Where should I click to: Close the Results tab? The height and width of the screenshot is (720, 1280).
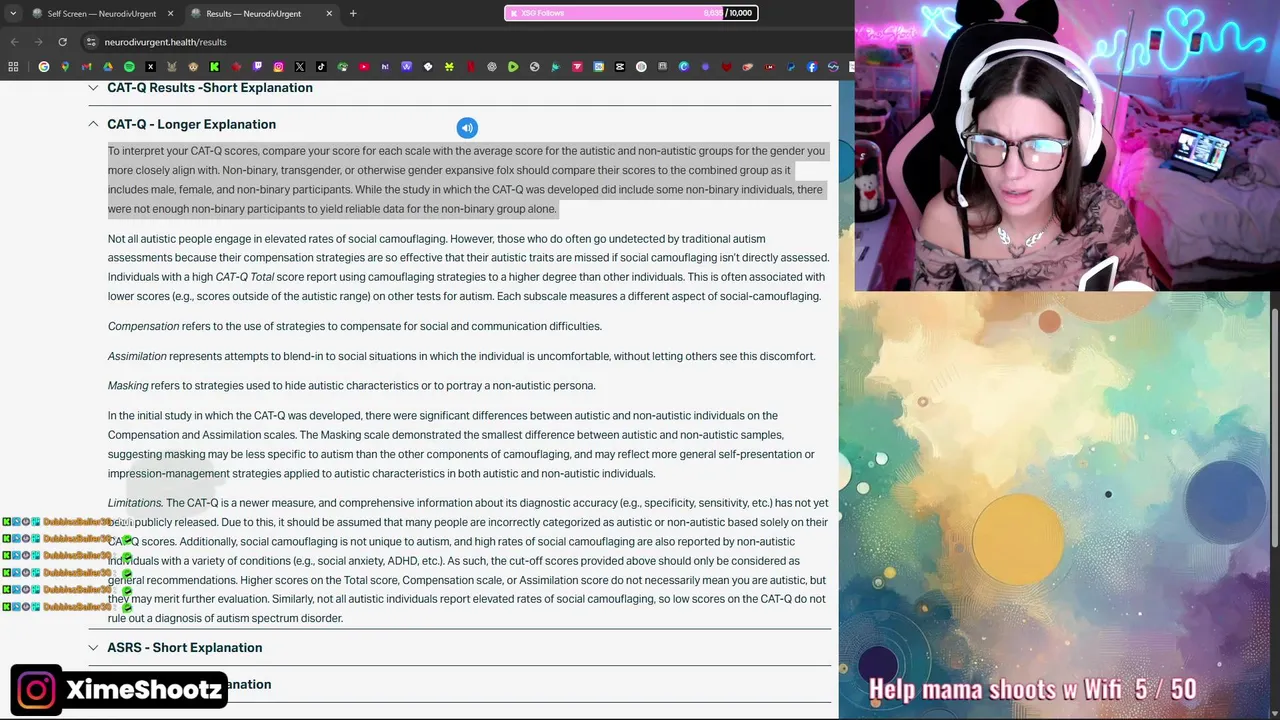(x=329, y=14)
